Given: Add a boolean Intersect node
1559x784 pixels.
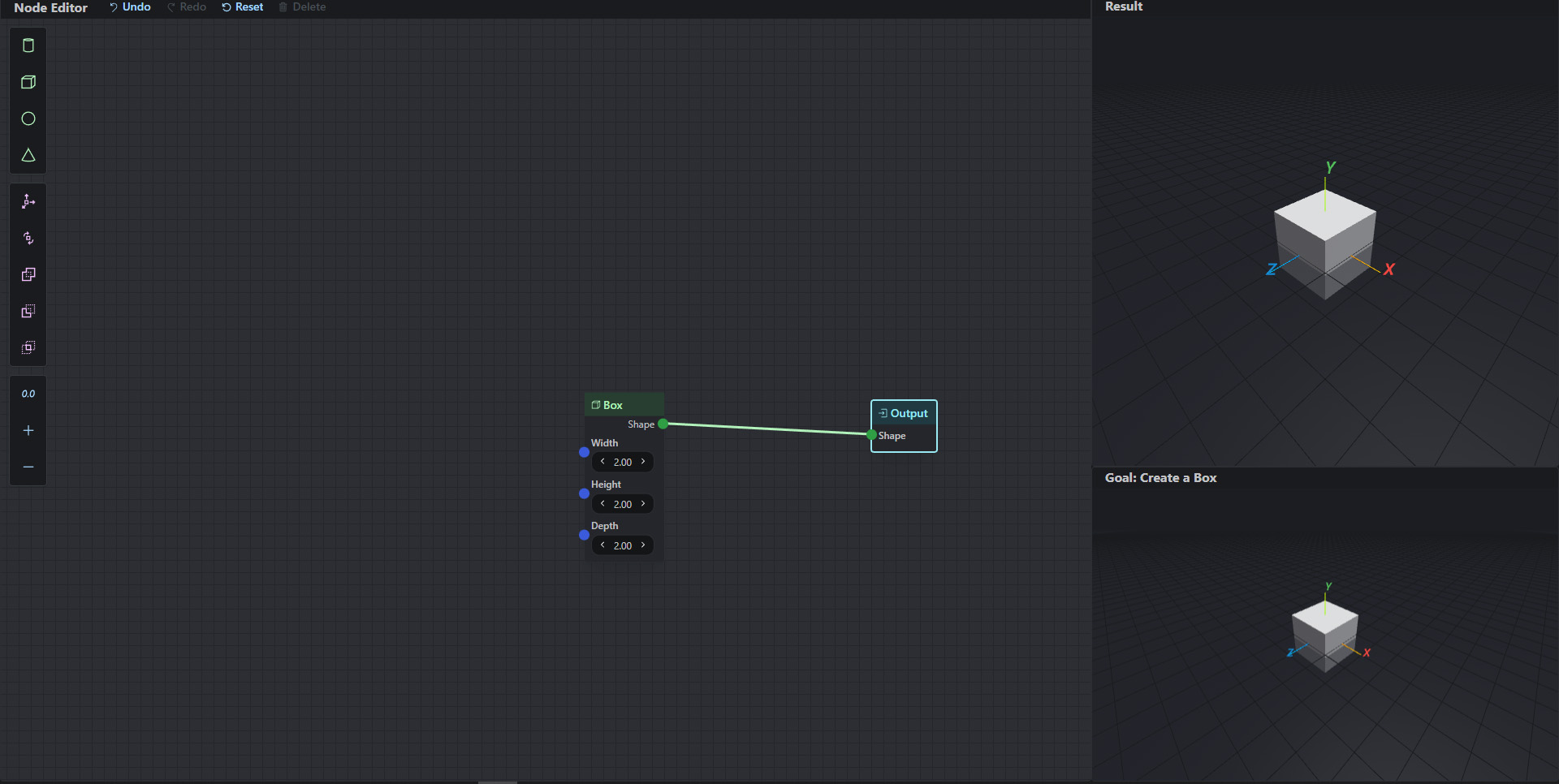Looking at the screenshot, I should [28, 347].
